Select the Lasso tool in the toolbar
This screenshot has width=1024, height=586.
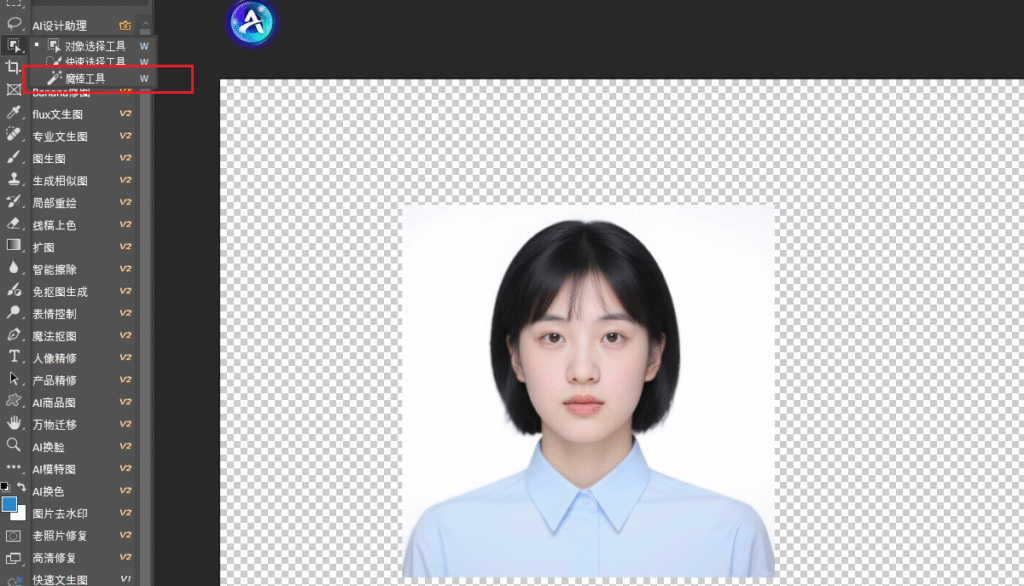point(14,23)
